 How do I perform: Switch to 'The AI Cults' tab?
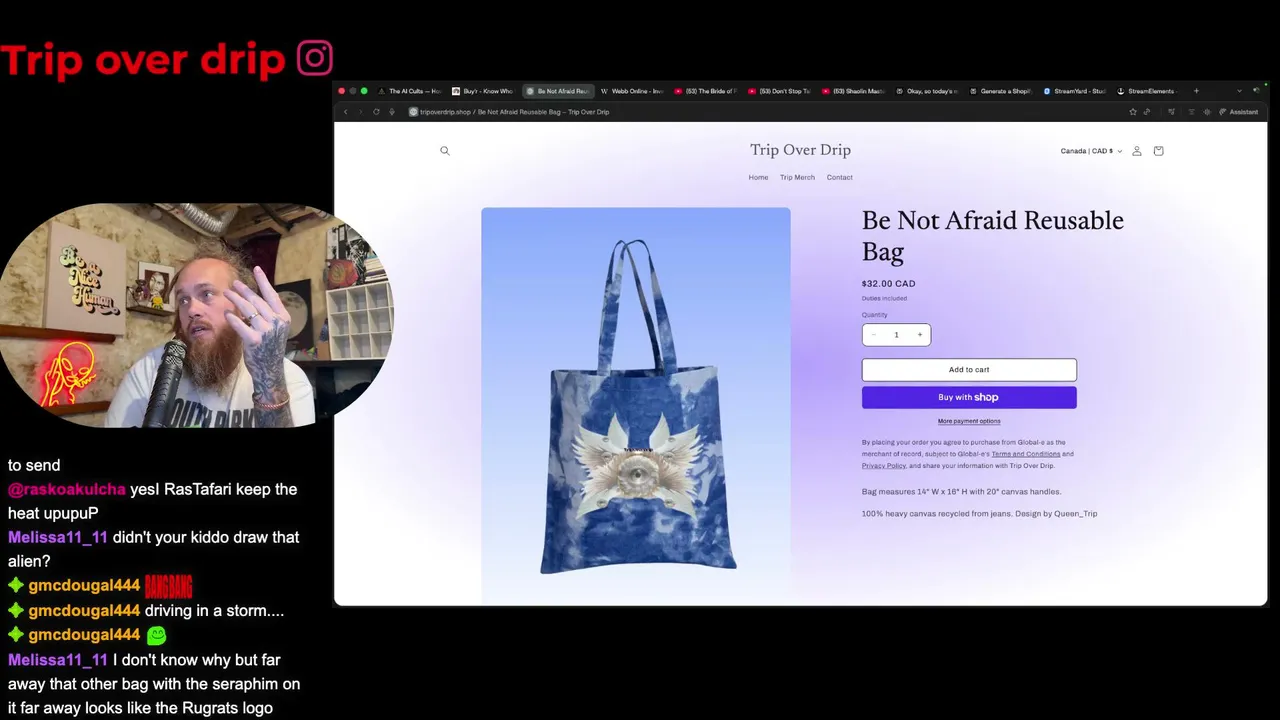[409, 91]
